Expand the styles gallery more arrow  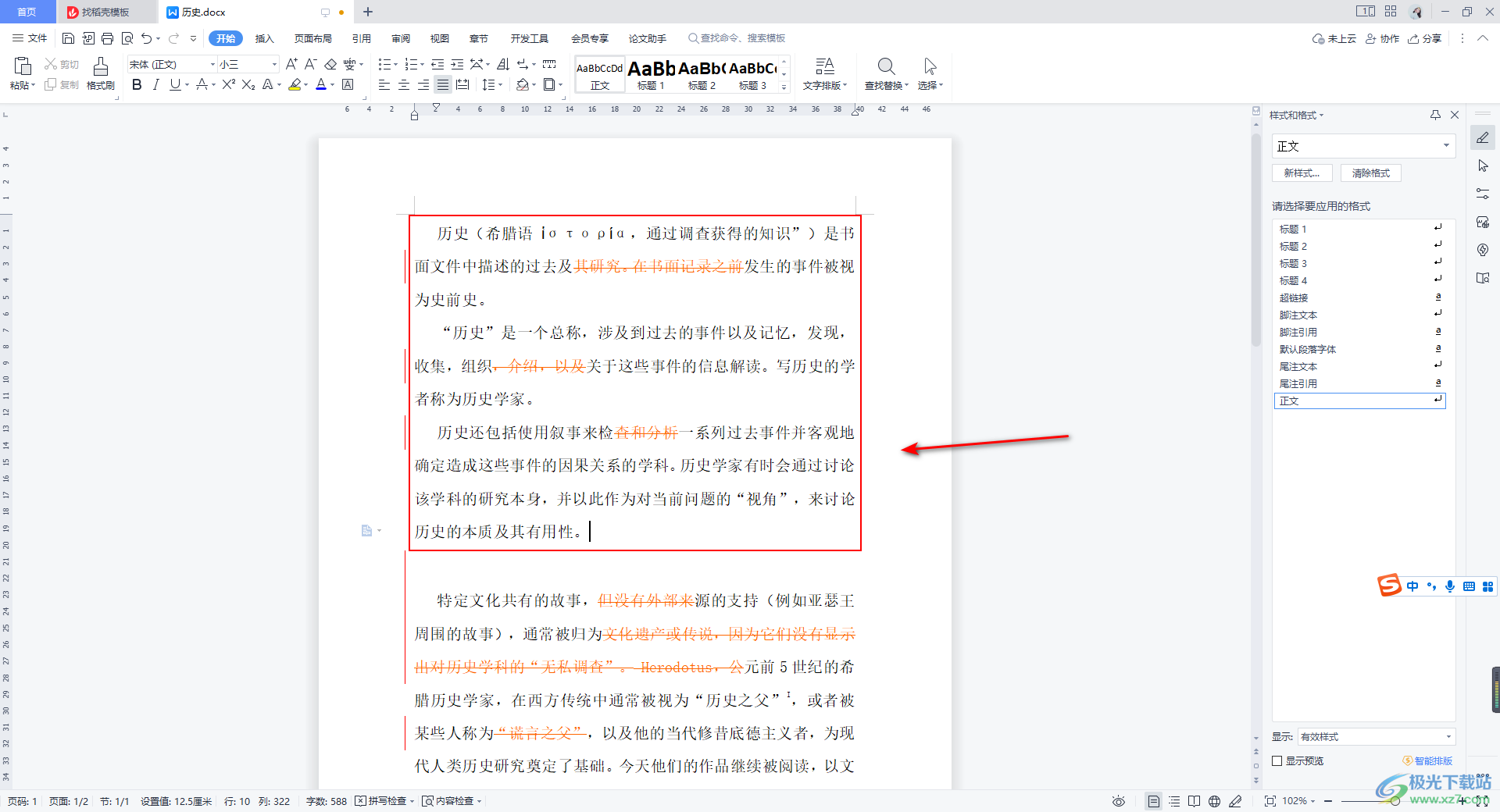click(784, 87)
